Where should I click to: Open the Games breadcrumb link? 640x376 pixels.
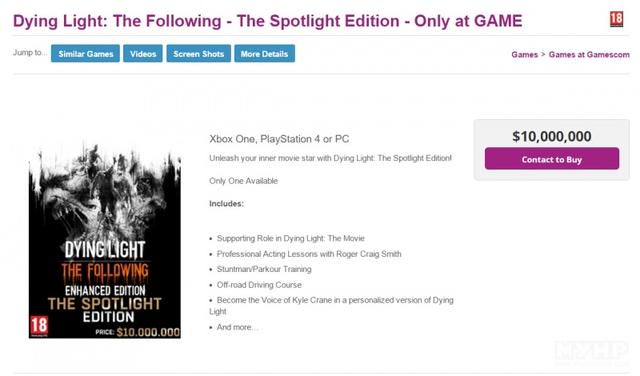(x=524, y=55)
